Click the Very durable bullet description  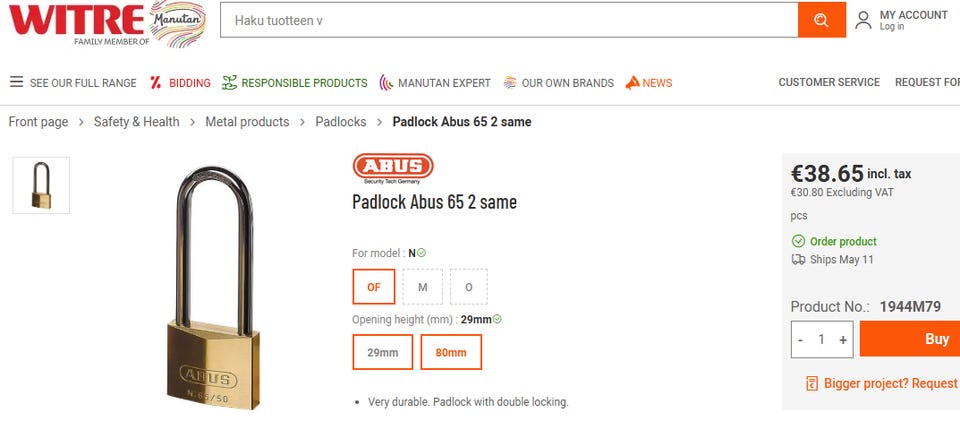coord(468,402)
